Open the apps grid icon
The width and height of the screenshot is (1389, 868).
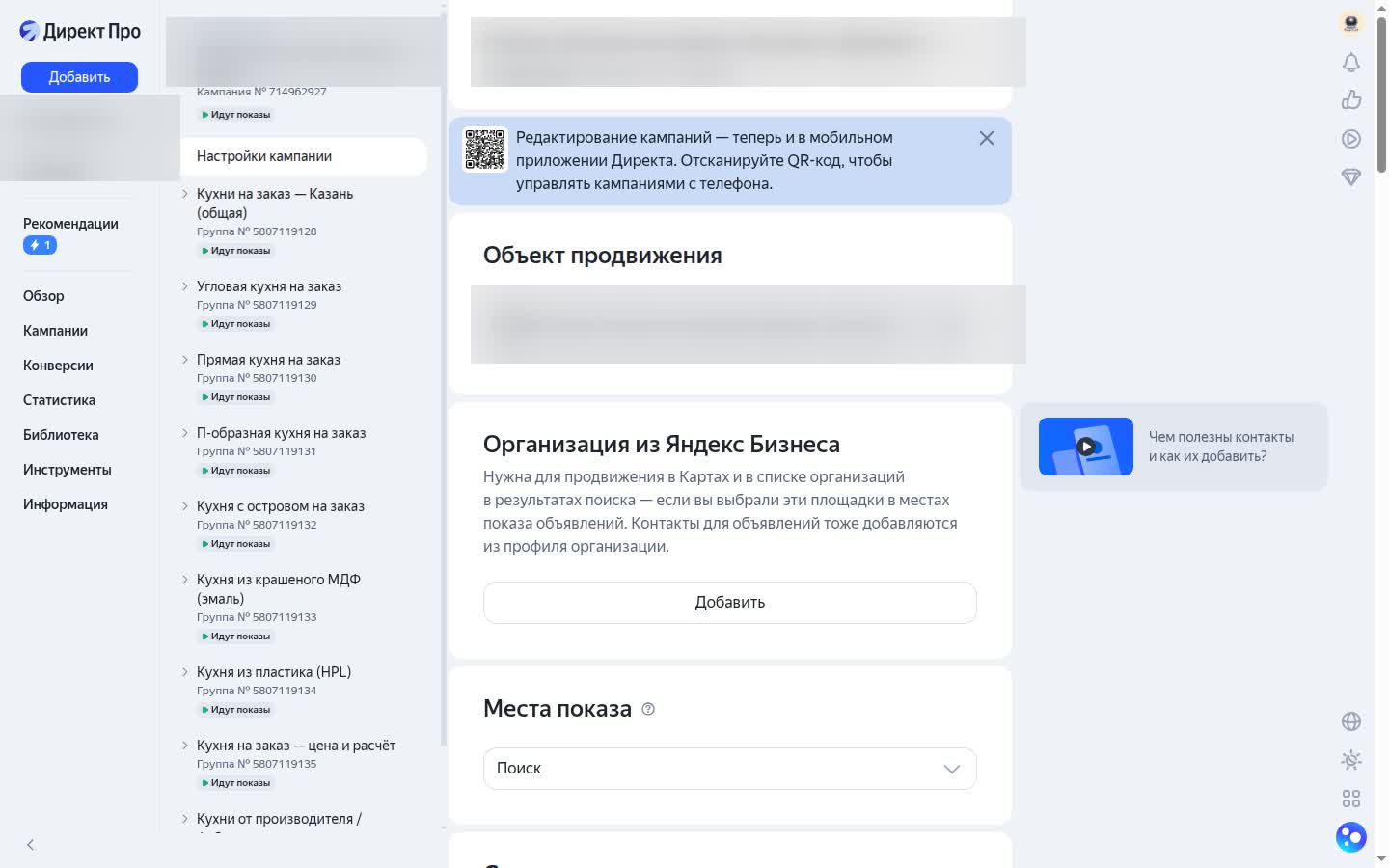tap(1351, 799)
